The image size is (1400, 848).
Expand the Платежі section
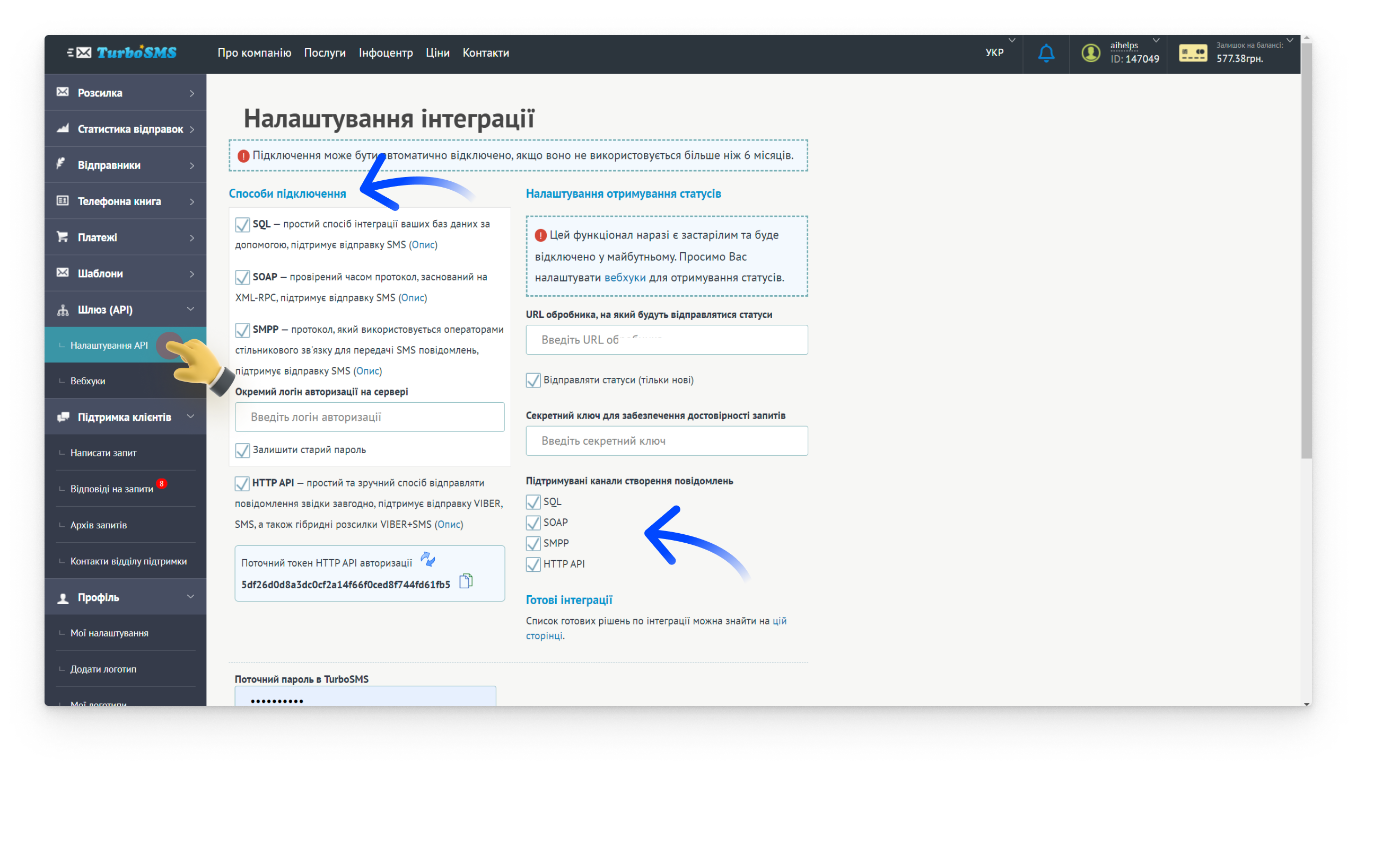192,238
